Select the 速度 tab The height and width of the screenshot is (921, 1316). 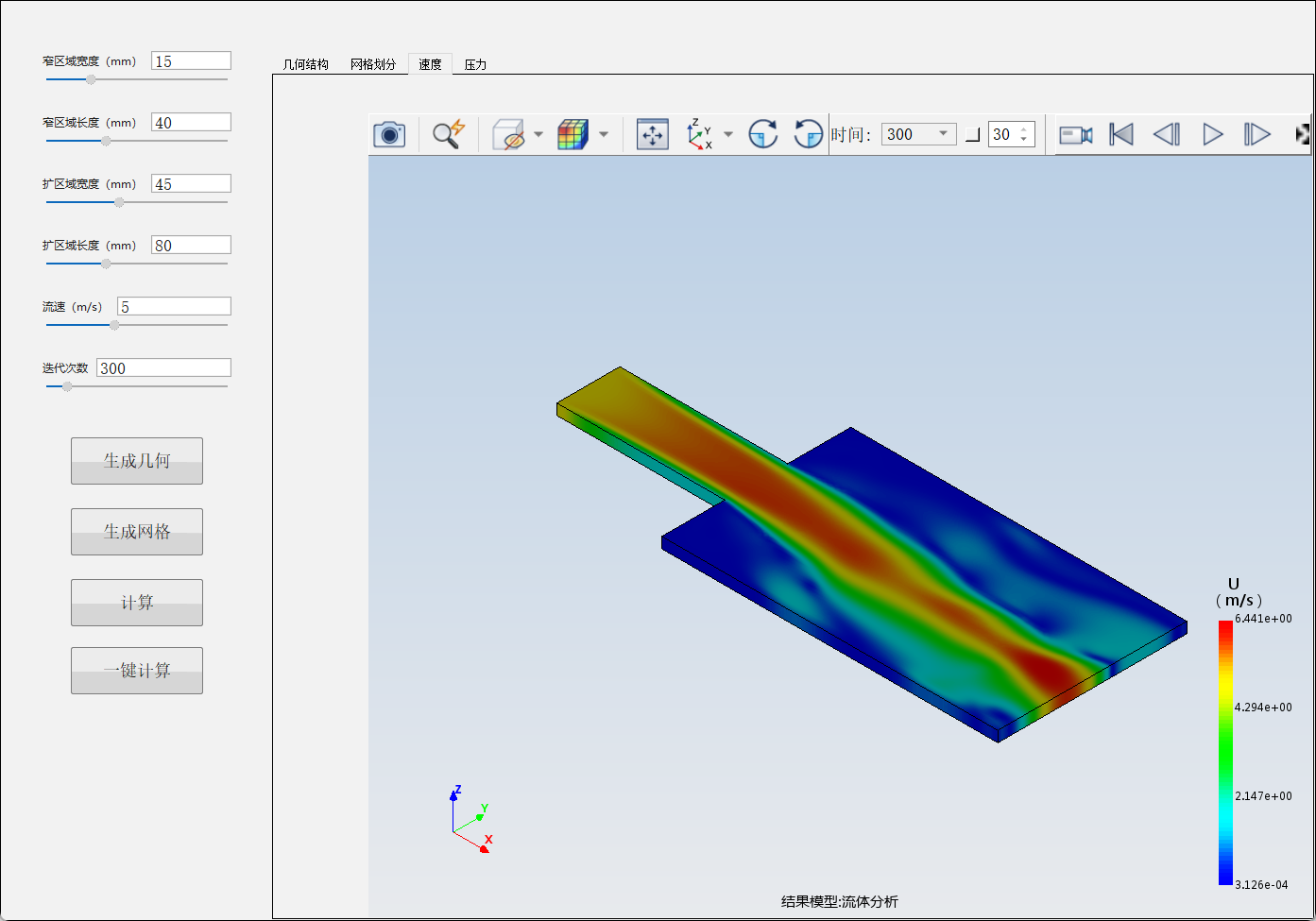[430, 64]
